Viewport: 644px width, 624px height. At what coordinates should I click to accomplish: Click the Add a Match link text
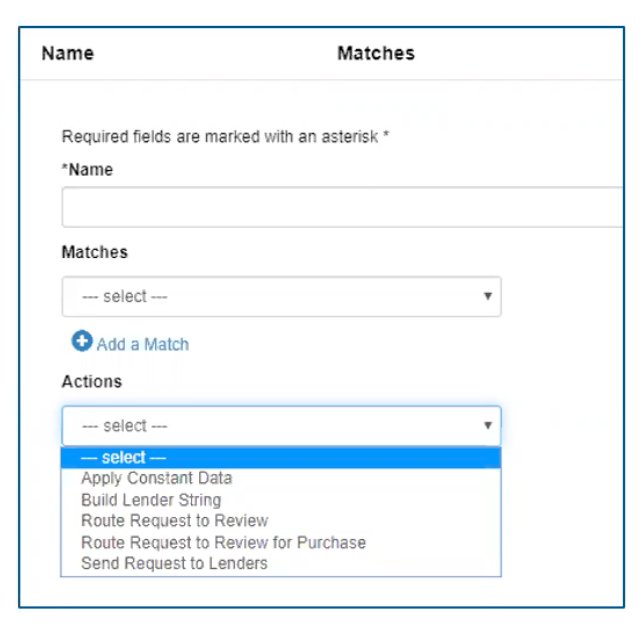point(143,344)
